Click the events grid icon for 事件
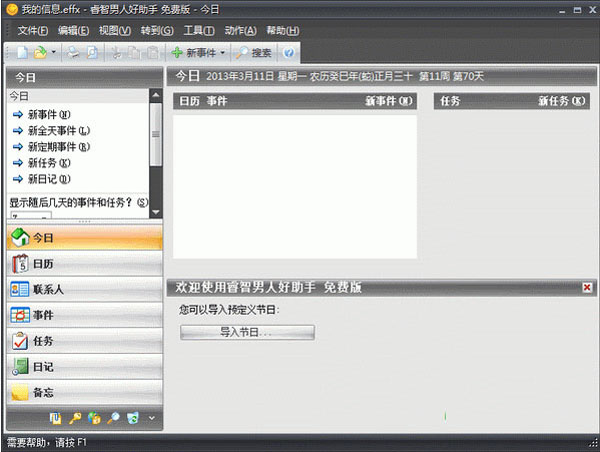The width and height of the screenshot is (600, 452). pyautogui.click(x=20, y=315)
